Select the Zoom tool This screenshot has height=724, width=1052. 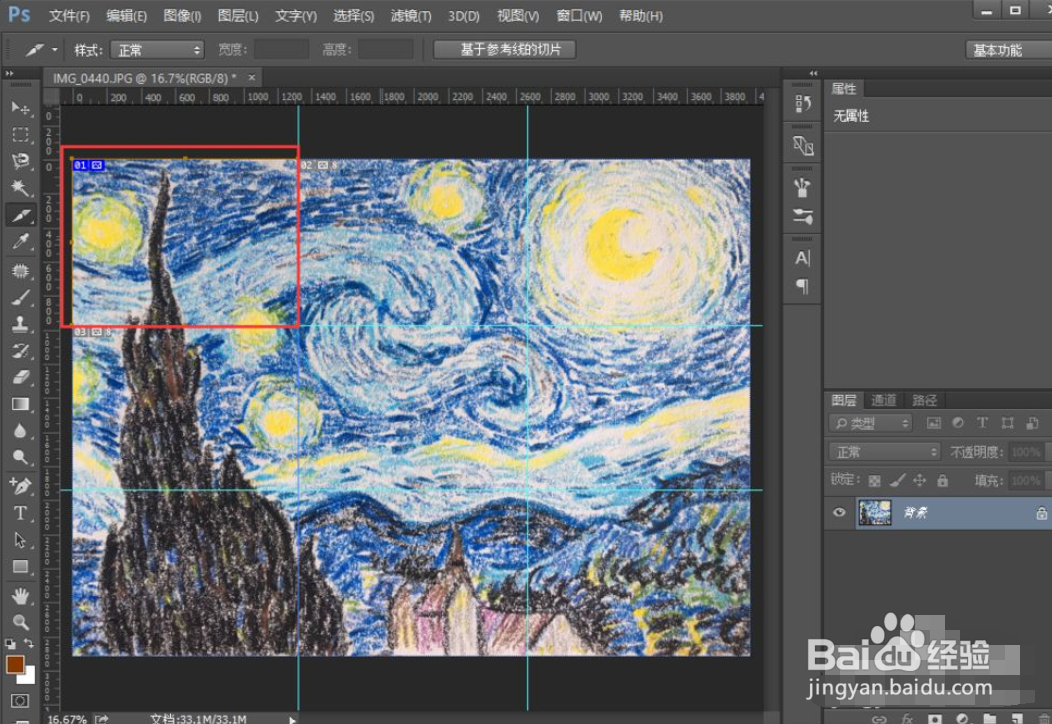coord(20,622)
